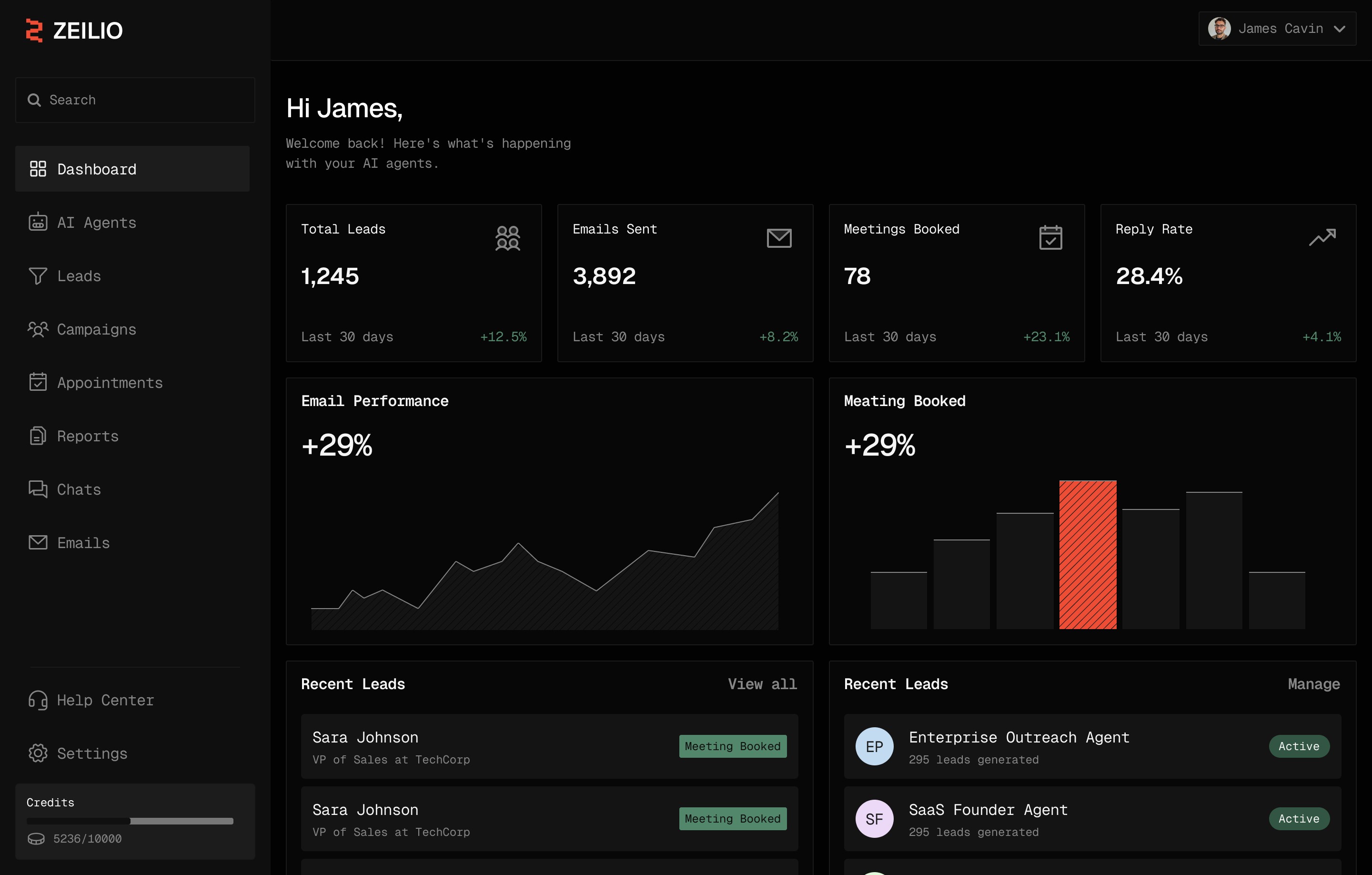Click Active badge for Enterprise Outreach Agent

[x=1299, y=746]
